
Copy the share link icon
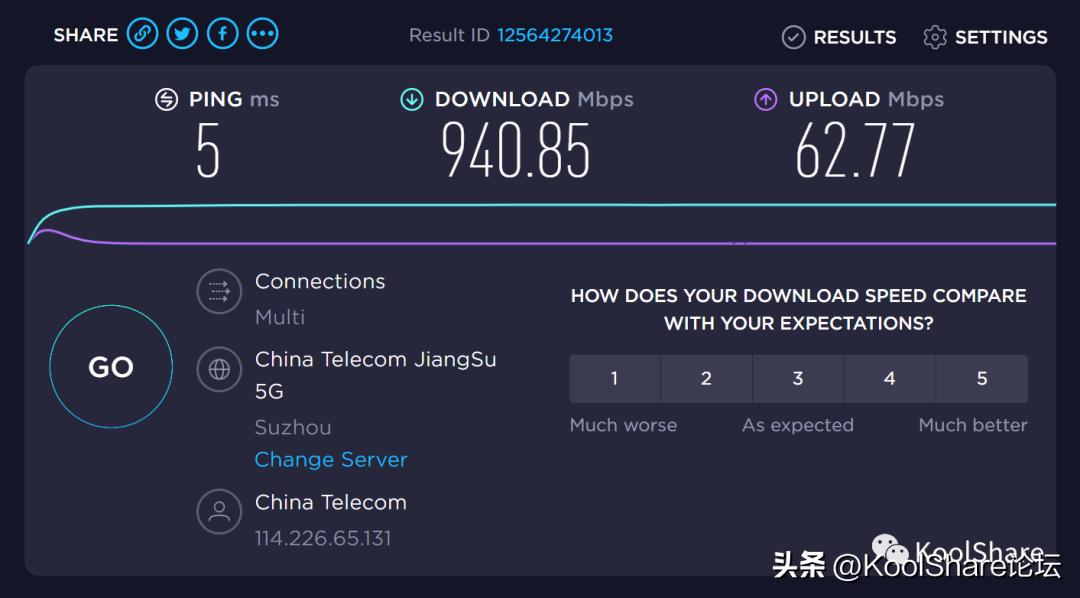pyautogui.click(x=142, y=33)
